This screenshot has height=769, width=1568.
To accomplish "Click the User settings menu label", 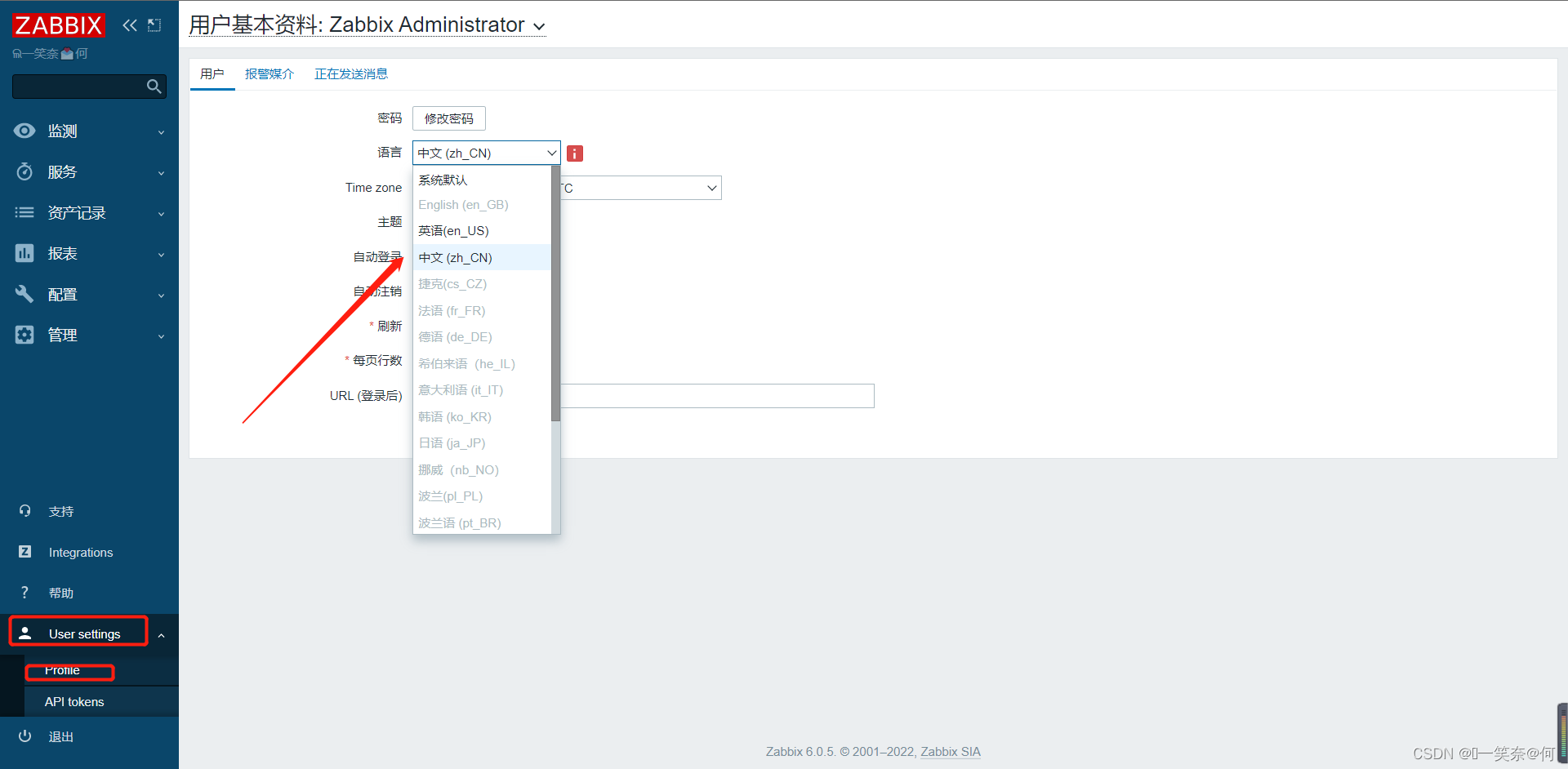I will [x=84, y=634].
